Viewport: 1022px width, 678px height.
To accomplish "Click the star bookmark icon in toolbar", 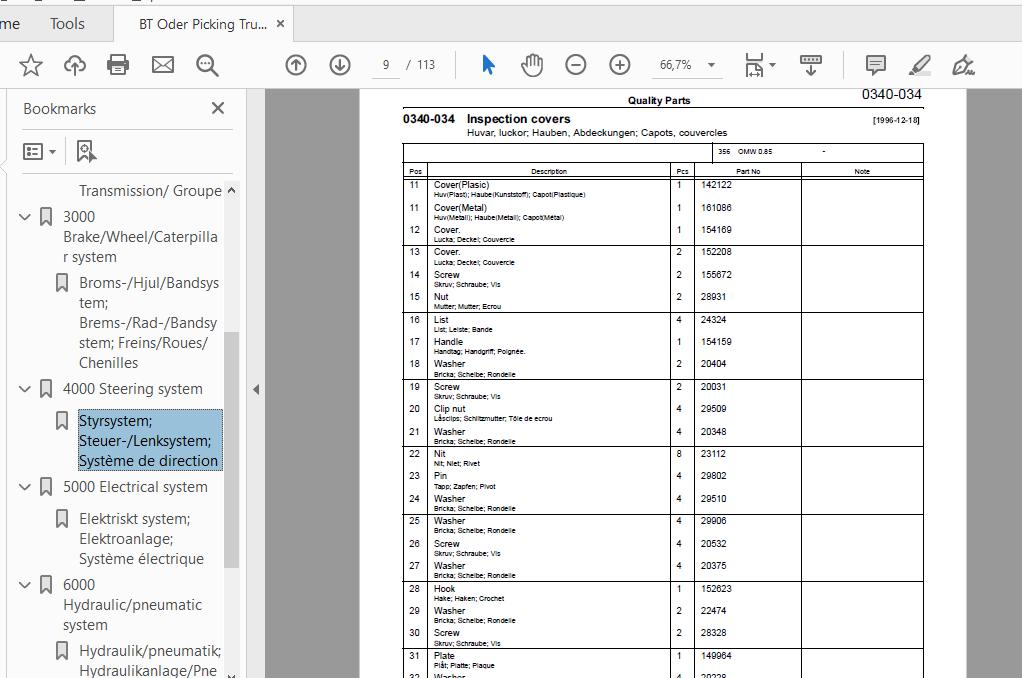I will point(31,65).
